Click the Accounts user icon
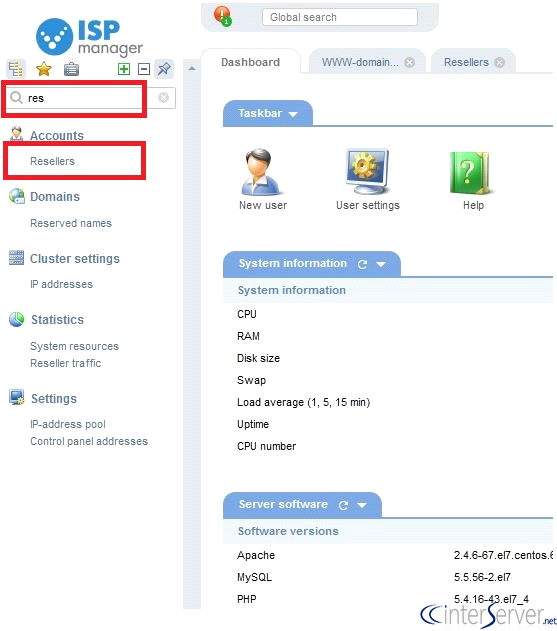Viewport: 557px width, 631px height. [17, 134]
